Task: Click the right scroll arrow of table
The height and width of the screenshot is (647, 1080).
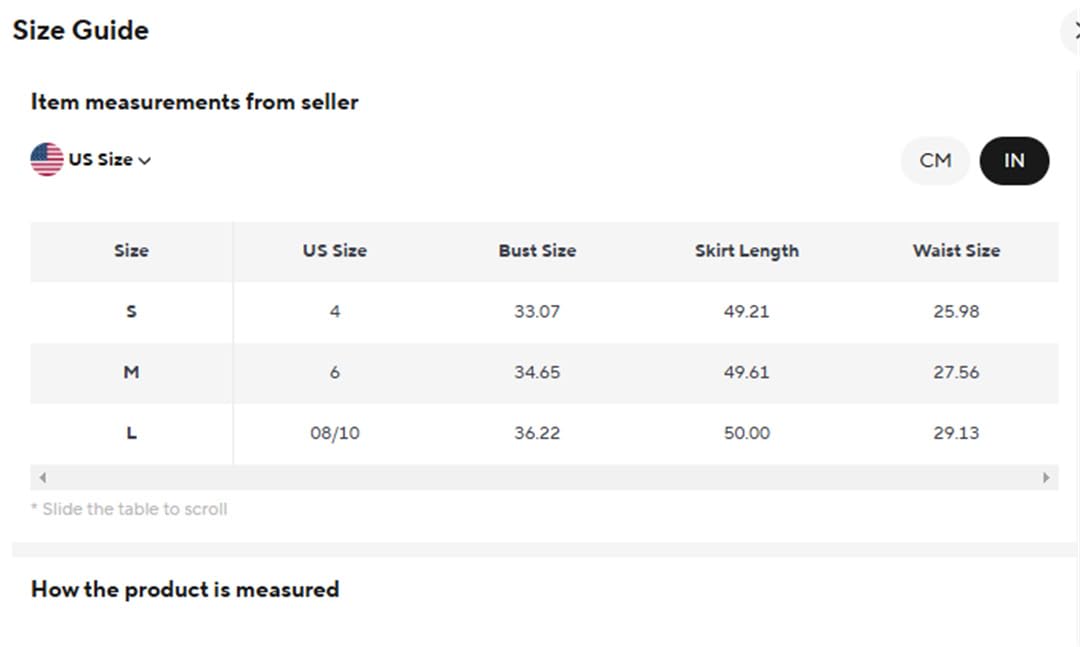Action: pos(1046,477)
